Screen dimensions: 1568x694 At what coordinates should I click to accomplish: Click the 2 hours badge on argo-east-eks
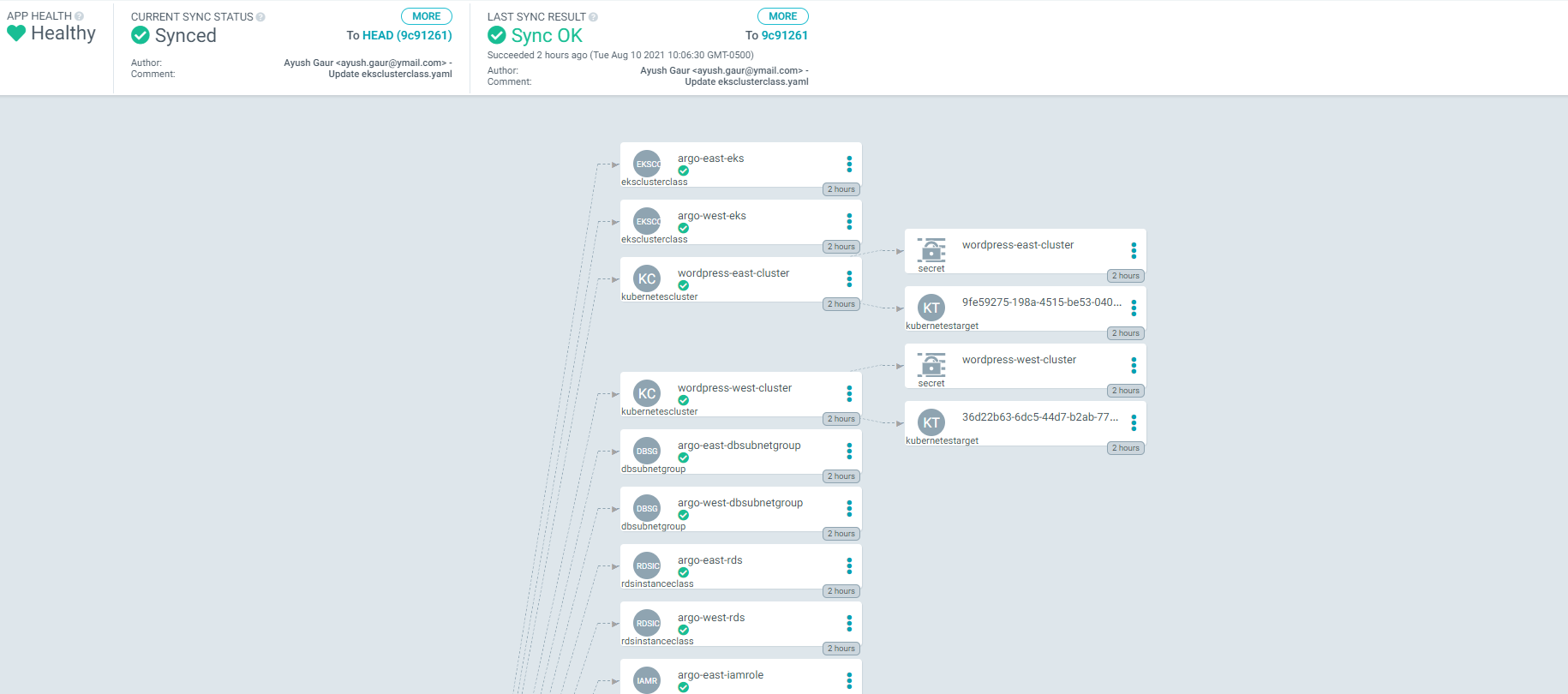(x=841, y=189)
